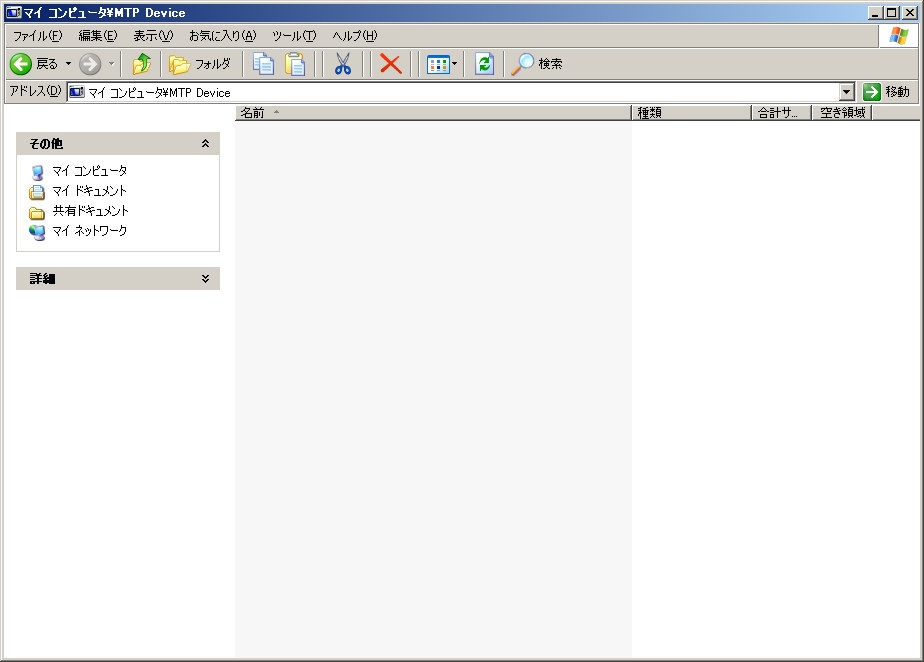Open the ヘルプ(H) menu
924x662 pixels.
[x=355, y=36]
